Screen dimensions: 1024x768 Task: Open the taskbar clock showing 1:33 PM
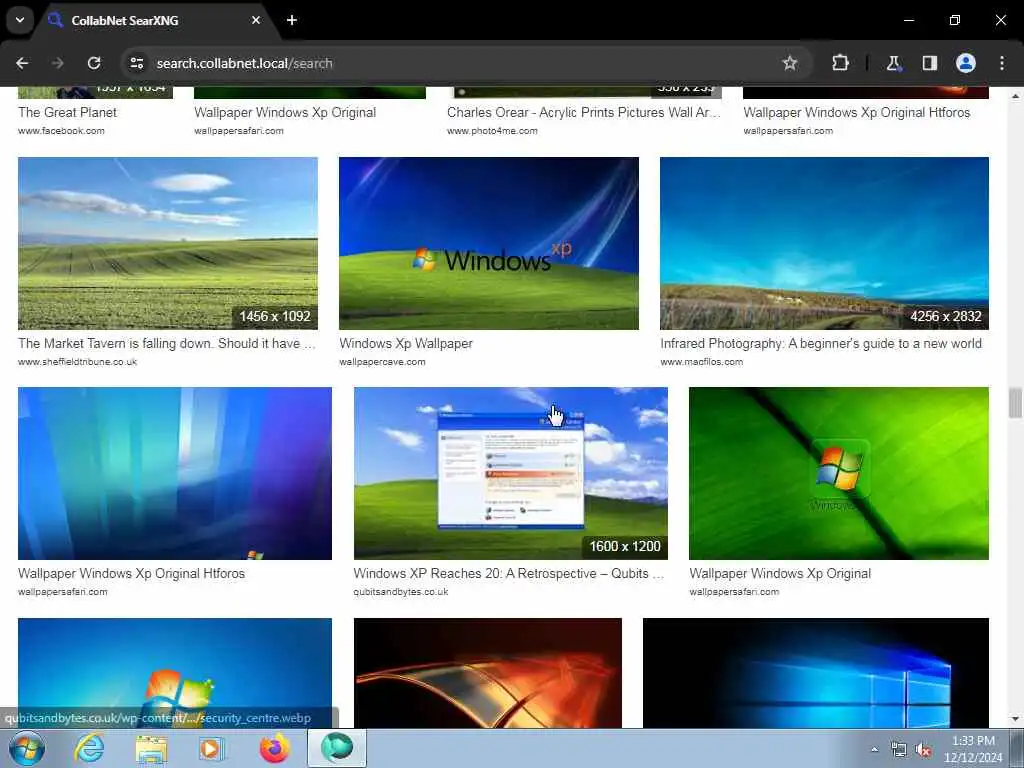(973, 749)
